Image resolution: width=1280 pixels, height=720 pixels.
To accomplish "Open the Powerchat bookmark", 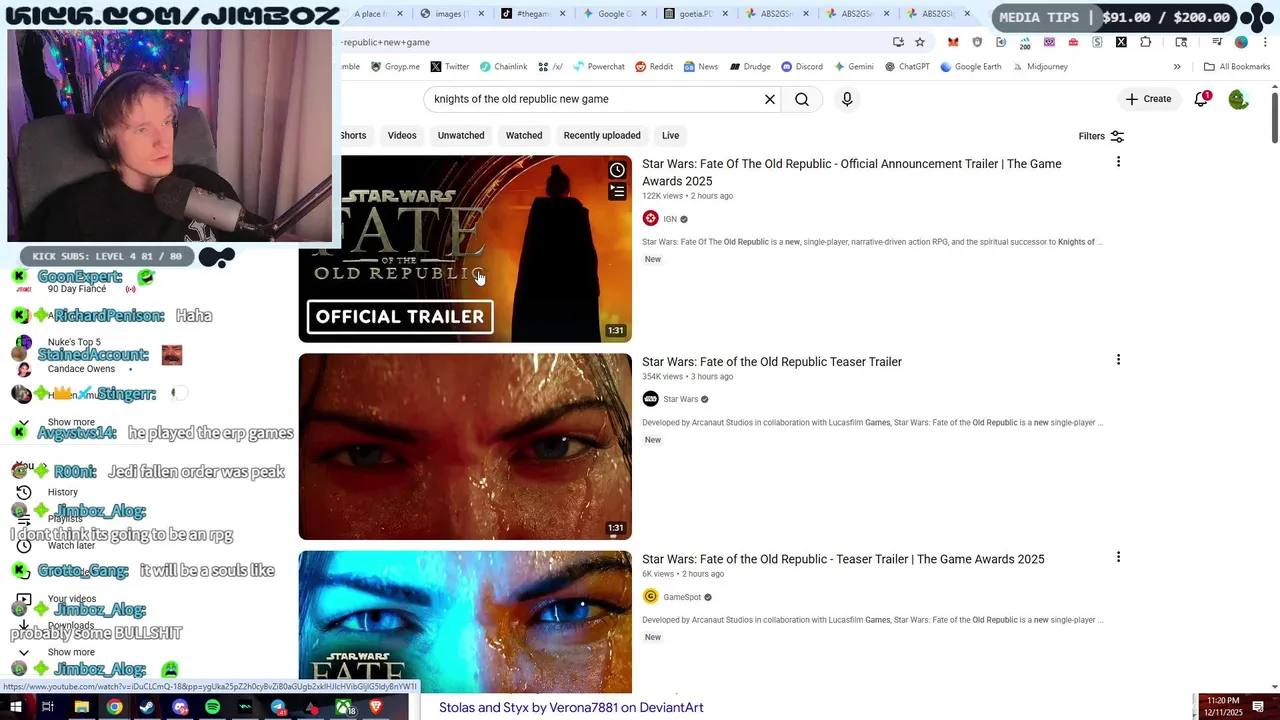I will pos(597,67).
